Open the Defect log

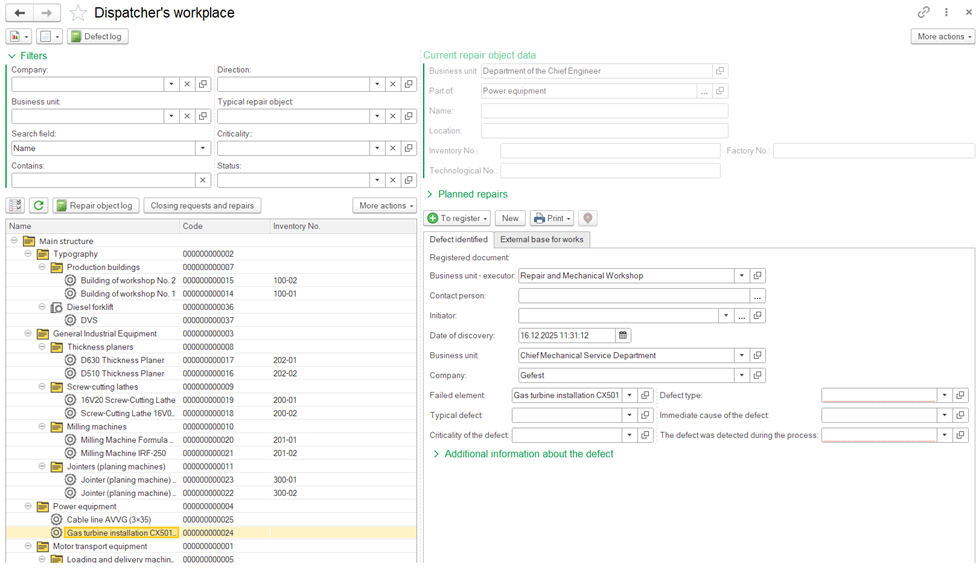point(97,37)
